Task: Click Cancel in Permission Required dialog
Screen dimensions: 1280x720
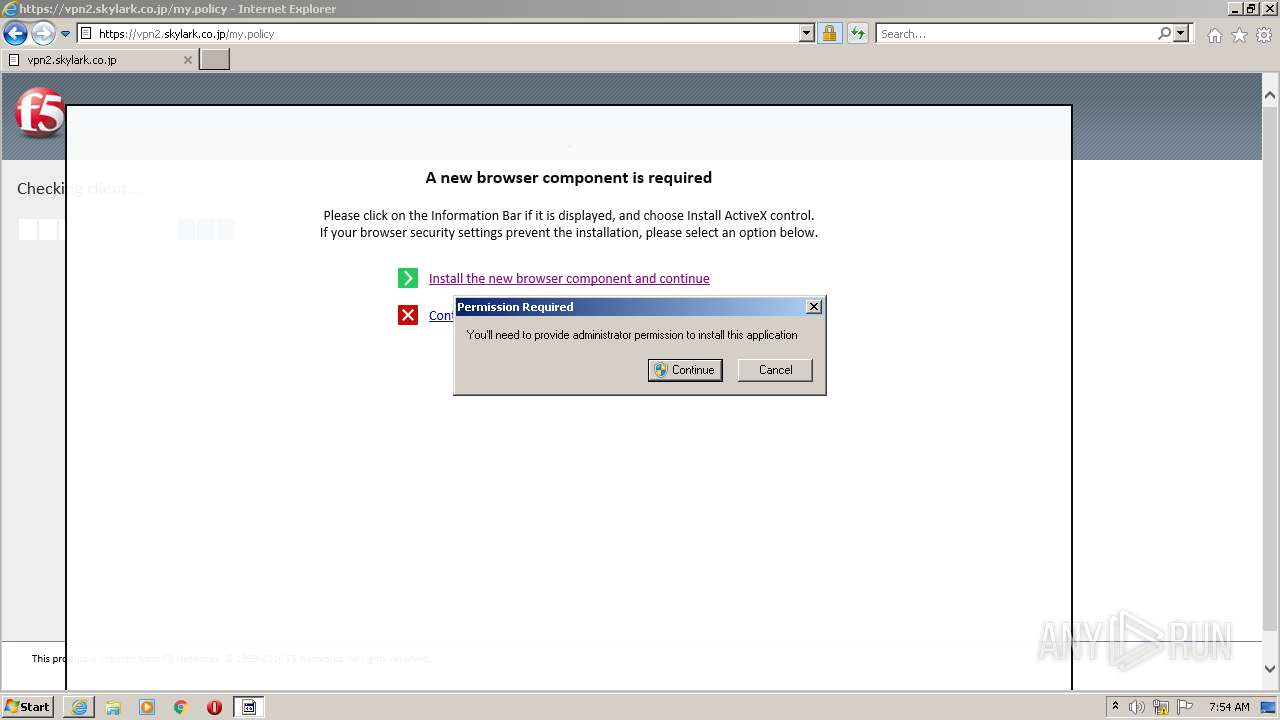Action: (x=775, y=370)
